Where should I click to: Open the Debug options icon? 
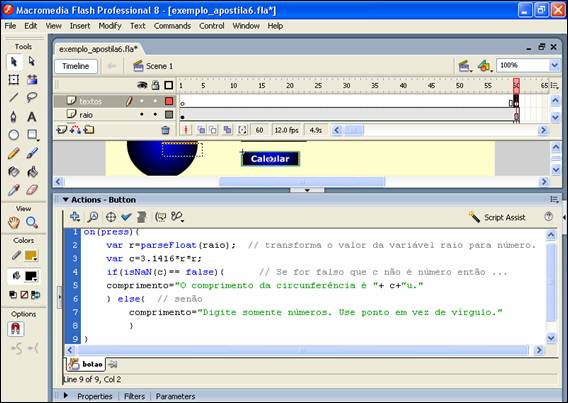(177, 217)
